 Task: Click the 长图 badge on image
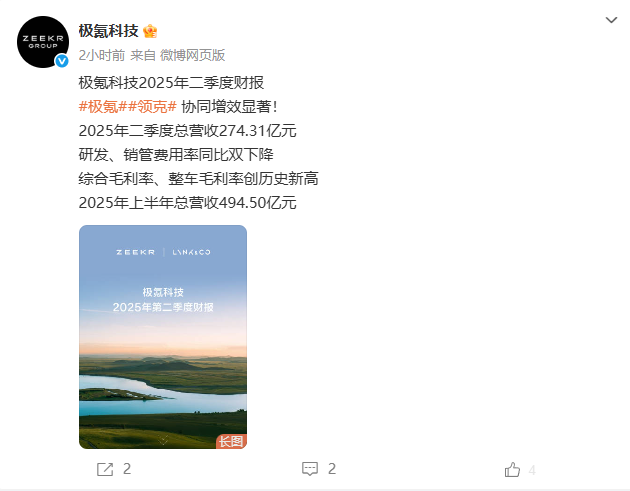pos(231,441)
